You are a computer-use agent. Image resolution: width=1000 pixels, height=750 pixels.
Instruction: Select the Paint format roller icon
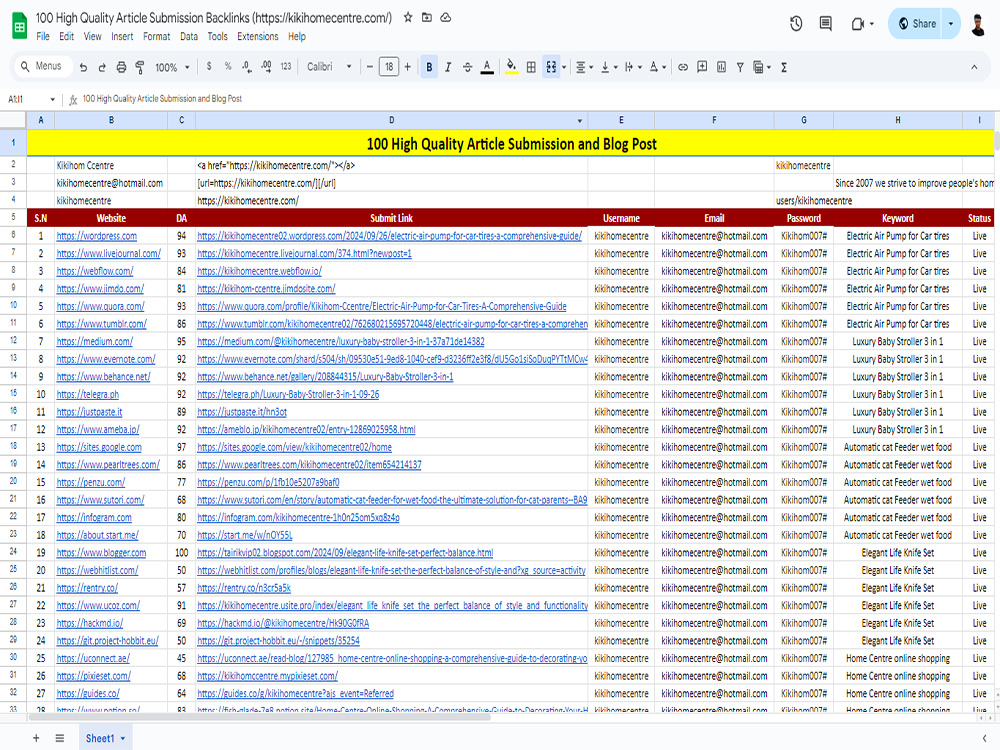pos(140,67)
